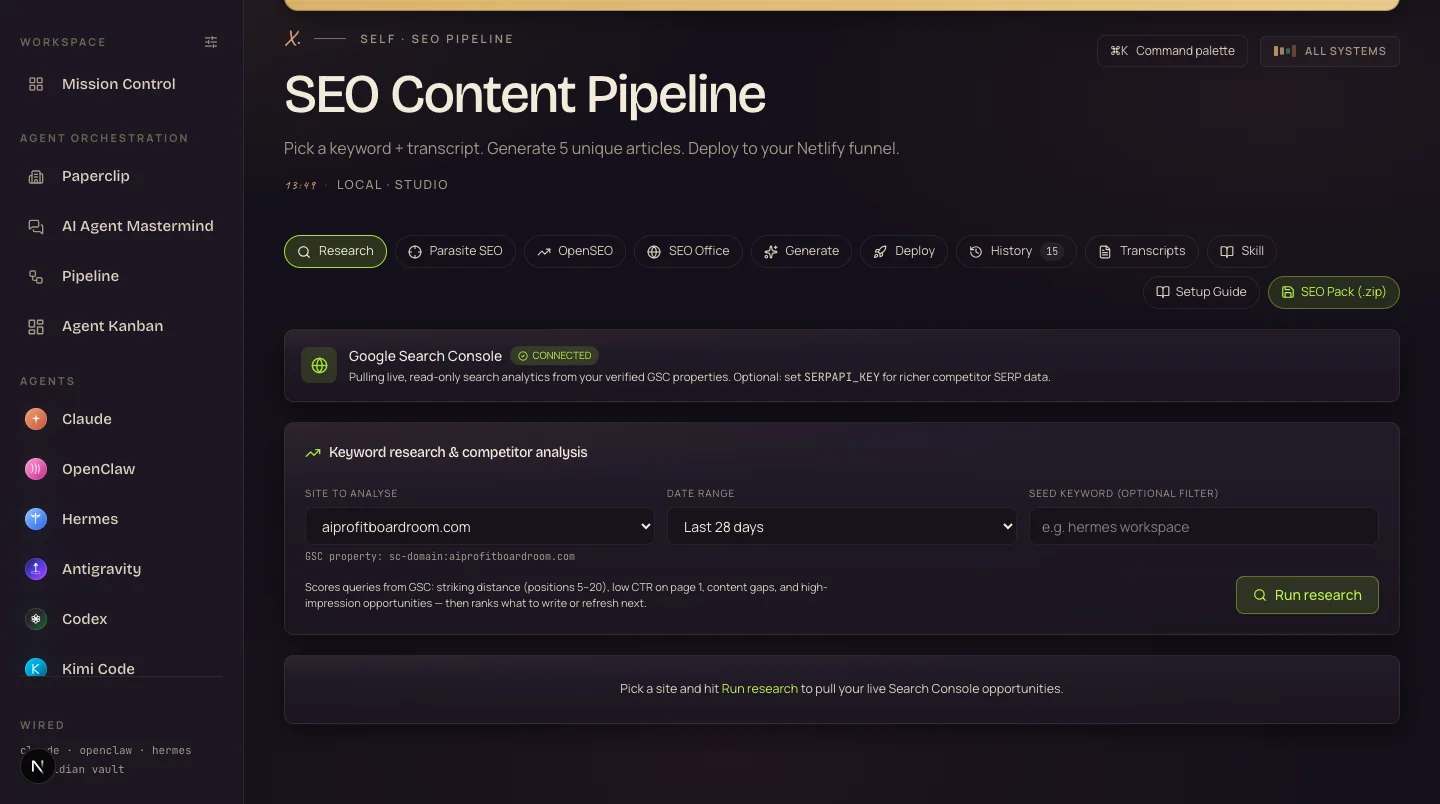Click the Kimi Code avatar icon

click(36, 668)
